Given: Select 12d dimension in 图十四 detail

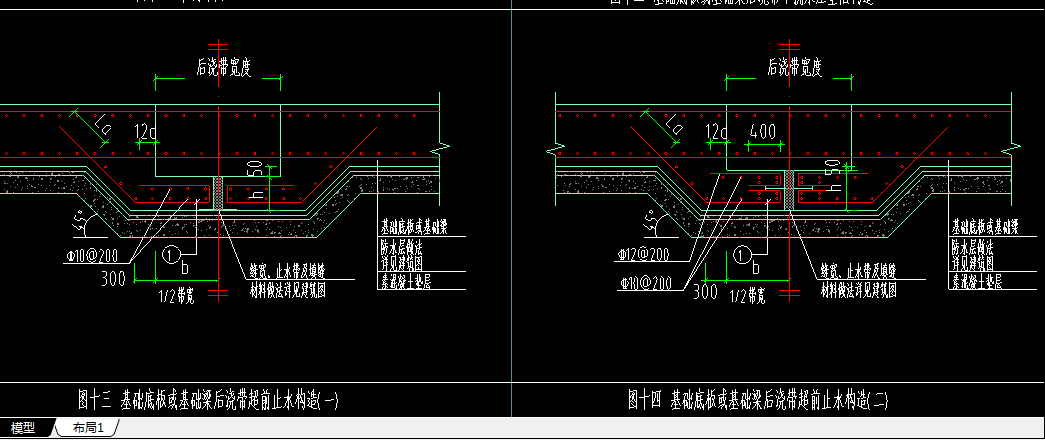Looking at the screenshot, I should pyautogui.click(x=717, y=133).
